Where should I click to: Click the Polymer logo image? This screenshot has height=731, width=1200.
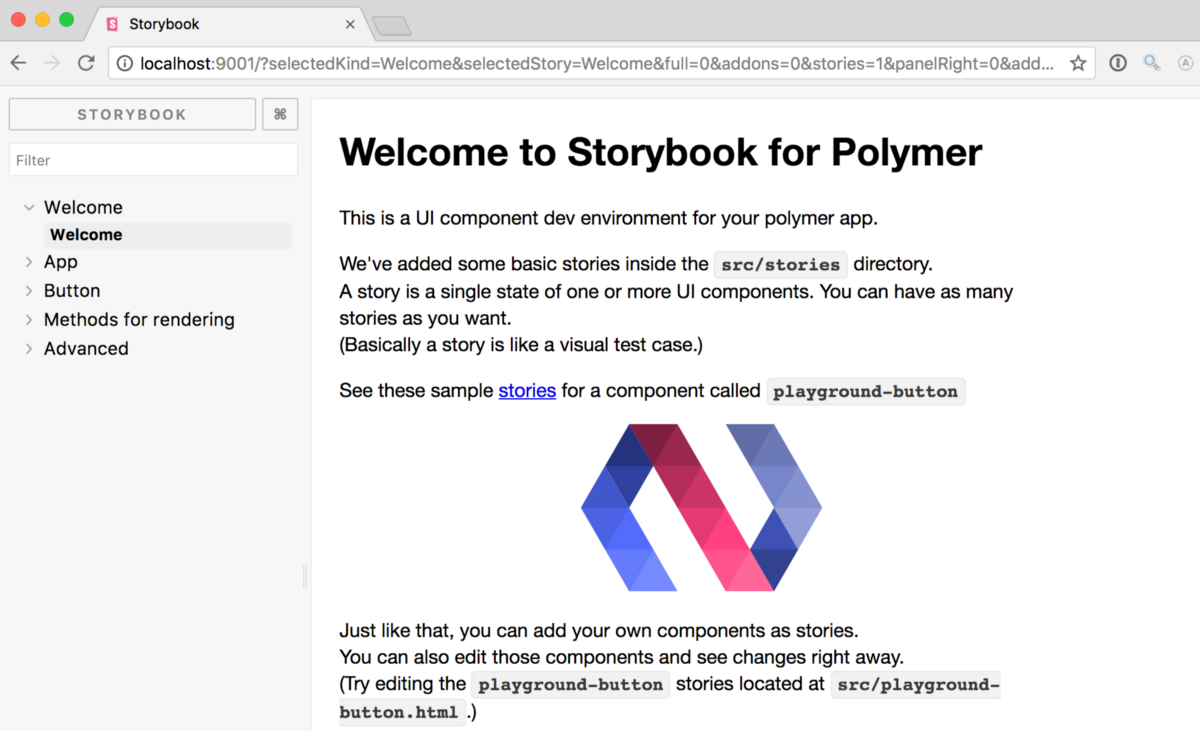[x=701, y=507]
